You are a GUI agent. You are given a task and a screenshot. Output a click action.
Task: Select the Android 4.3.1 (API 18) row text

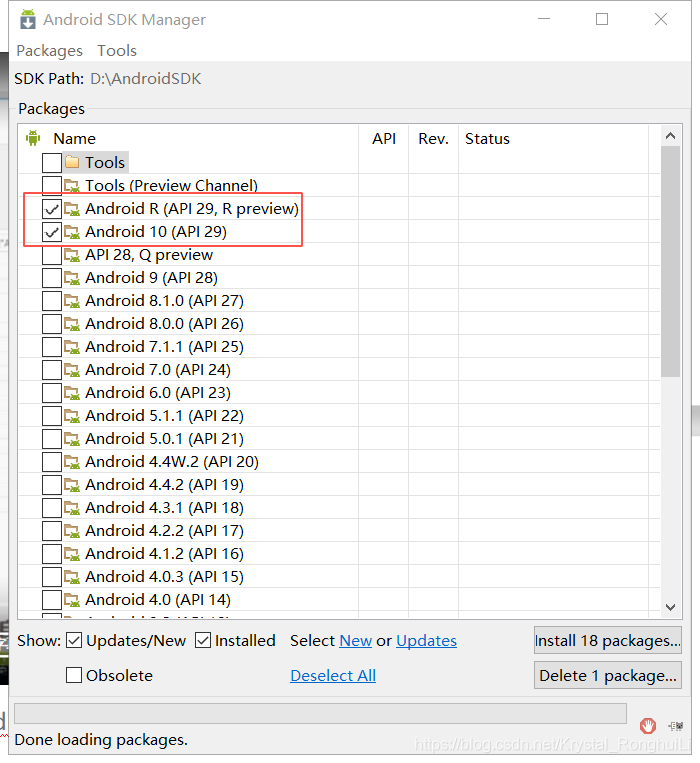(164, 508)
